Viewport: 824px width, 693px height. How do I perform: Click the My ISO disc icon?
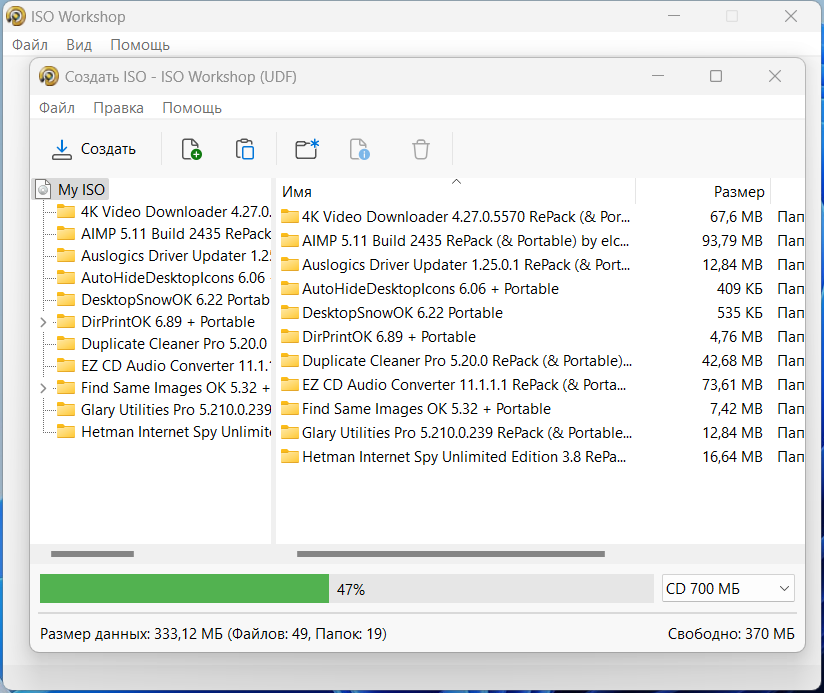coord(44,190)
